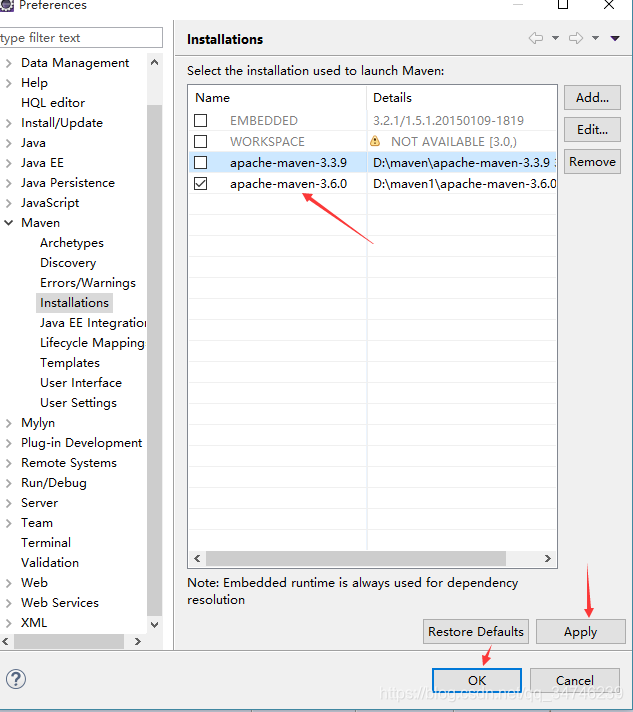Expand the XML node

(9, 623)
